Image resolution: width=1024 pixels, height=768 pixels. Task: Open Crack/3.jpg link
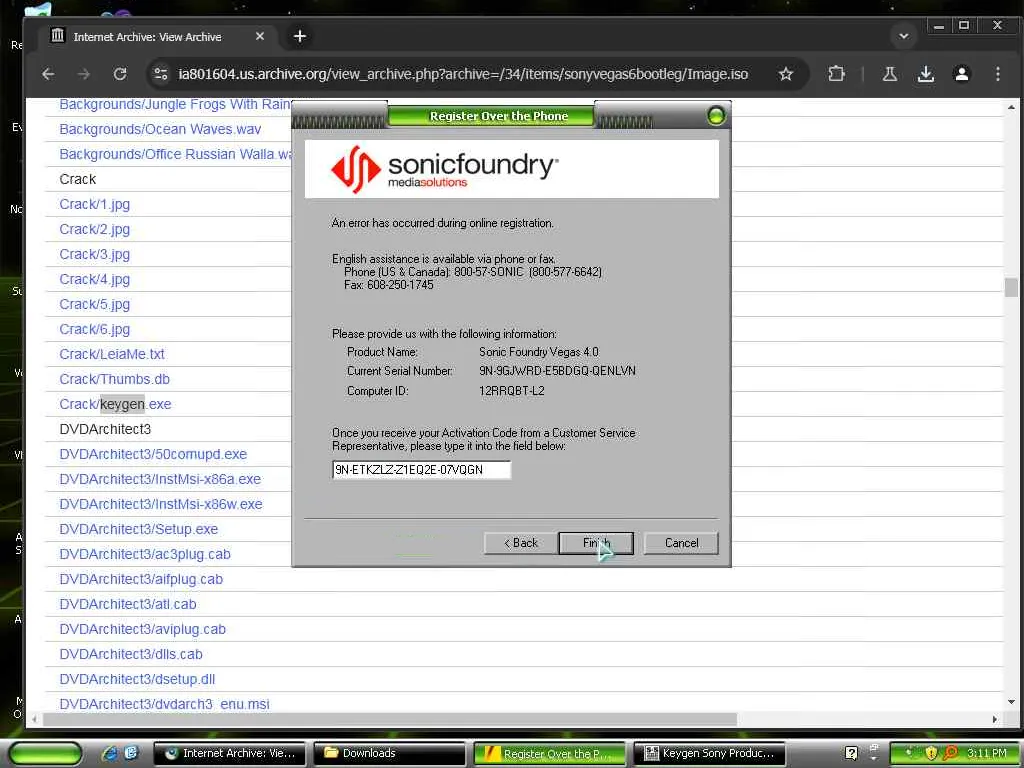pyautogui.click(x=95, y=254)
